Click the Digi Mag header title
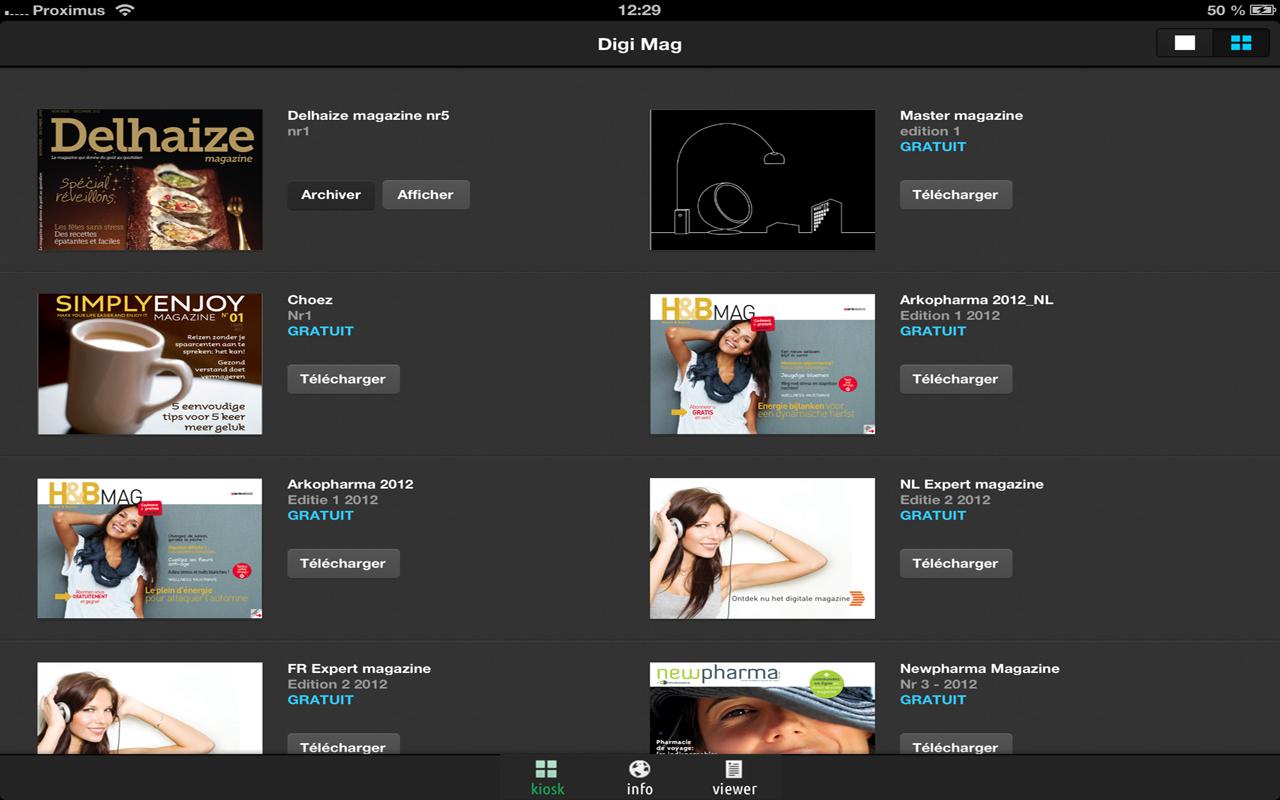The image size is (1280, 800). pos(640,44)
